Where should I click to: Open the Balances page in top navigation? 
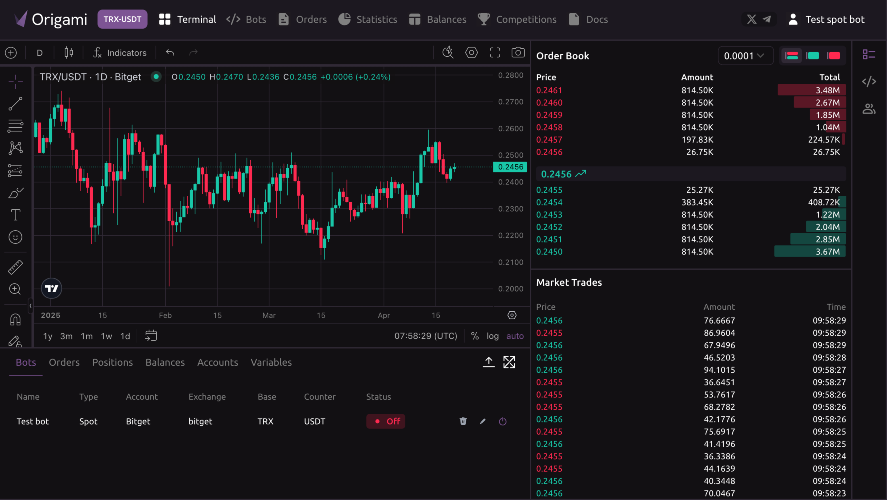[x=438, y=19]
